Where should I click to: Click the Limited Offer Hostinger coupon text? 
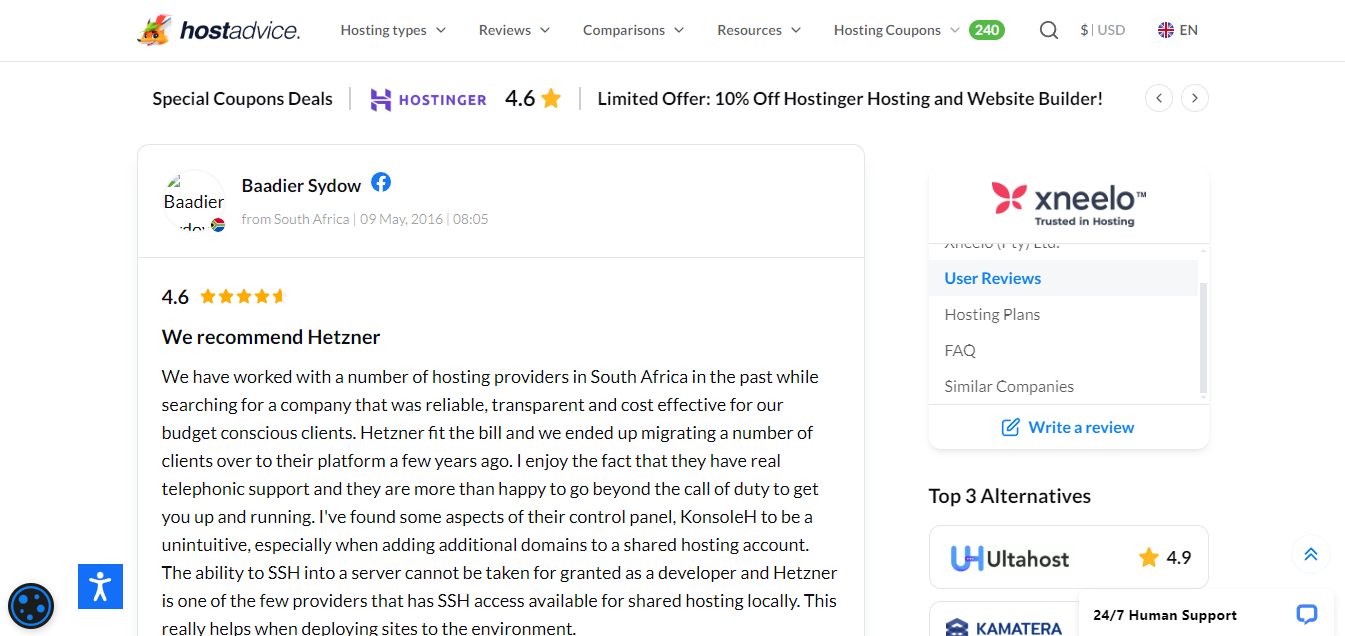[x=850, y=98]
